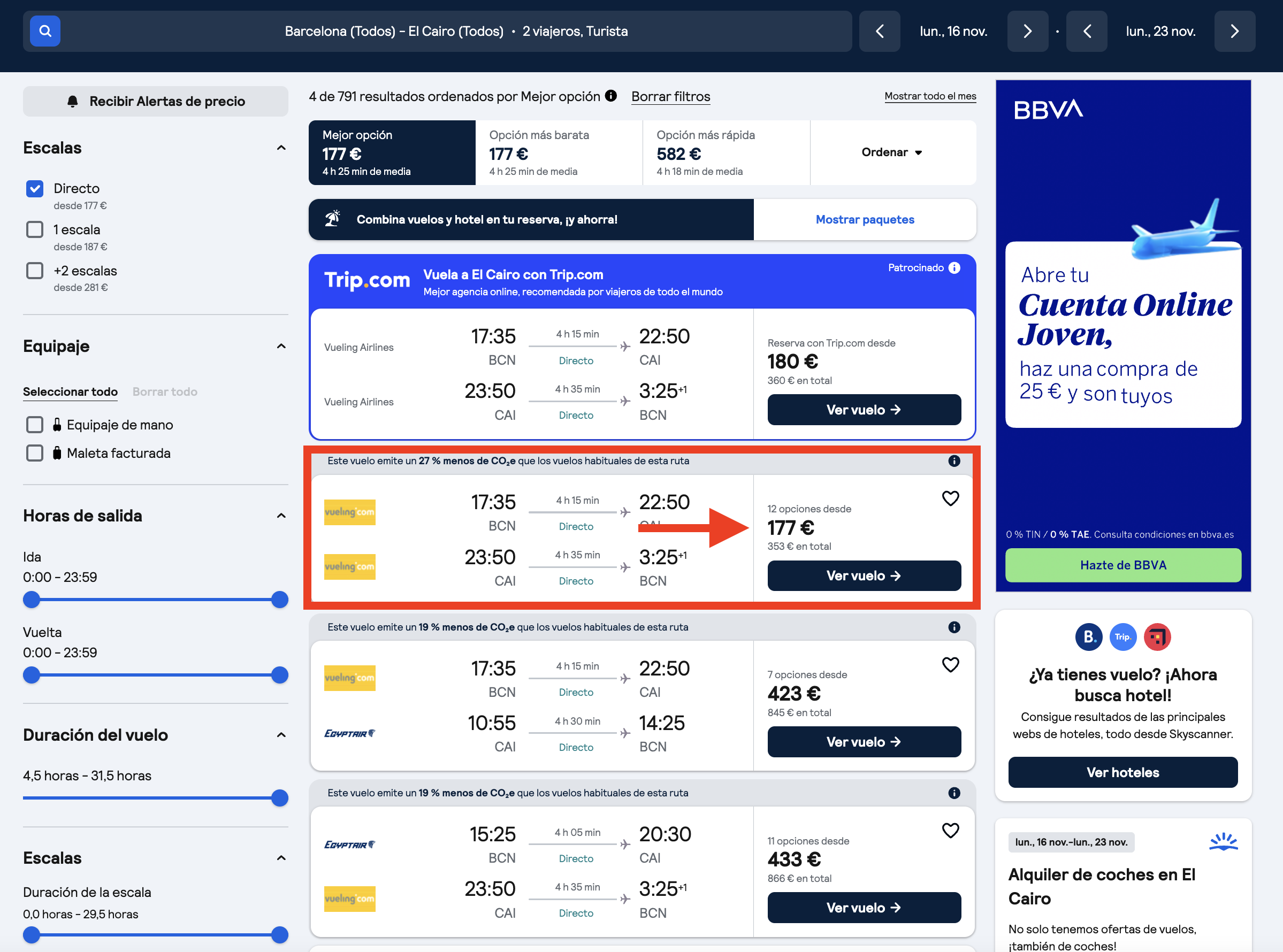Click the Ver hoteles button

pyautogui.click(x=1123, y=772)
